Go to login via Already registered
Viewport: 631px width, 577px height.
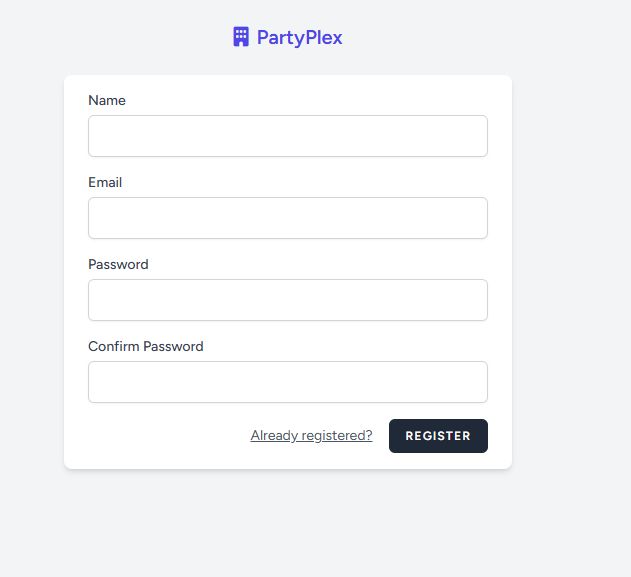click(x=311, y=436)
